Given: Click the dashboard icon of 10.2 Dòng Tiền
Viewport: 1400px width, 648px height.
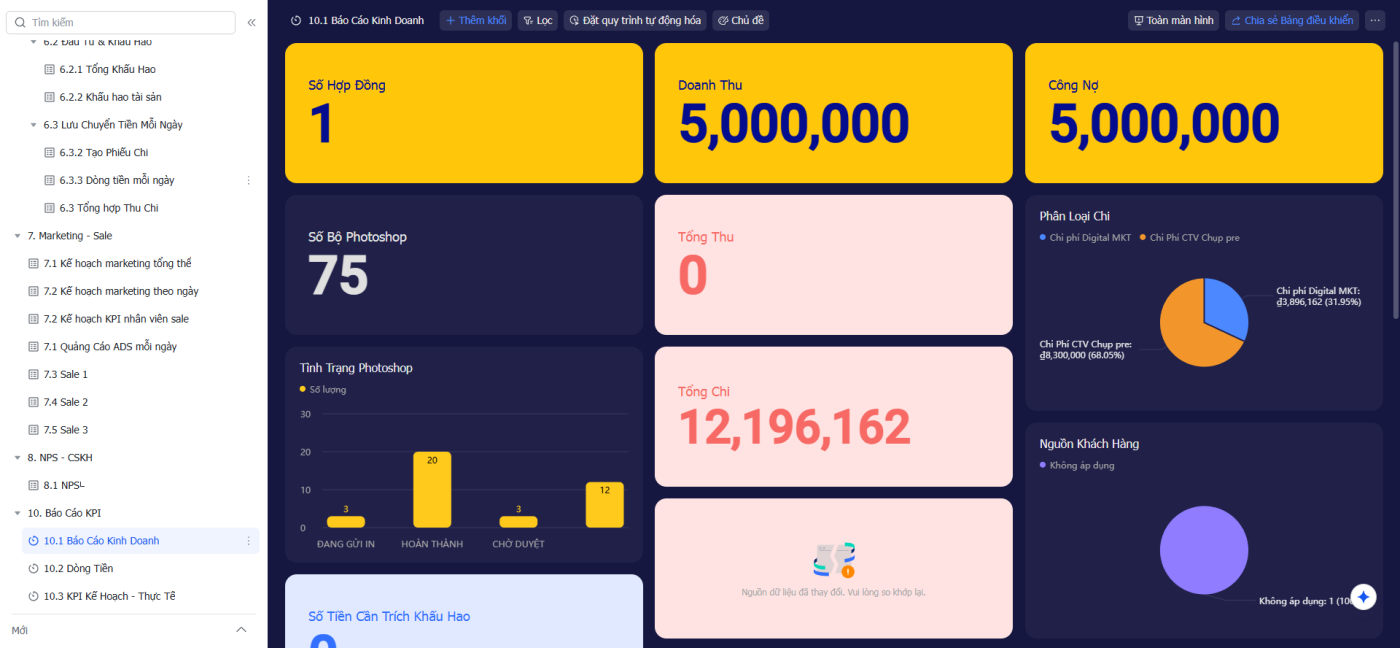Looking at the screenshot, I should coord(34,568).
